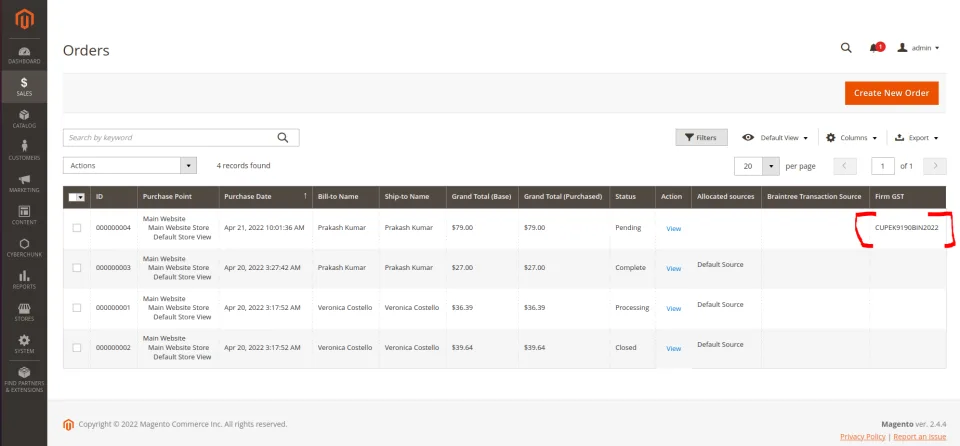Open the Customers sidebar menu
Image resolution: width=960 pixels, height=446 pixels.
point(24,151)
